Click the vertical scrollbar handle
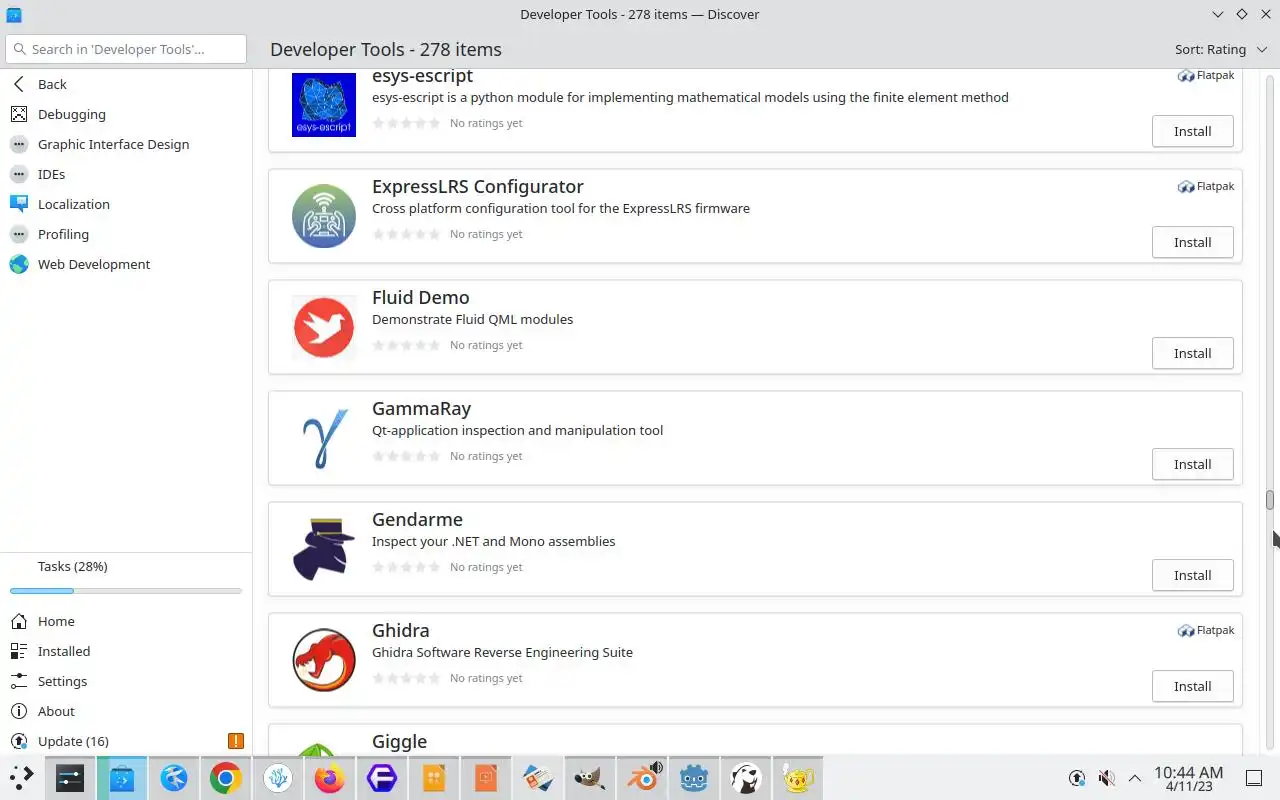Viewport: 1280px width, 800px height. pyautogui.click(x=1270, y=500)
